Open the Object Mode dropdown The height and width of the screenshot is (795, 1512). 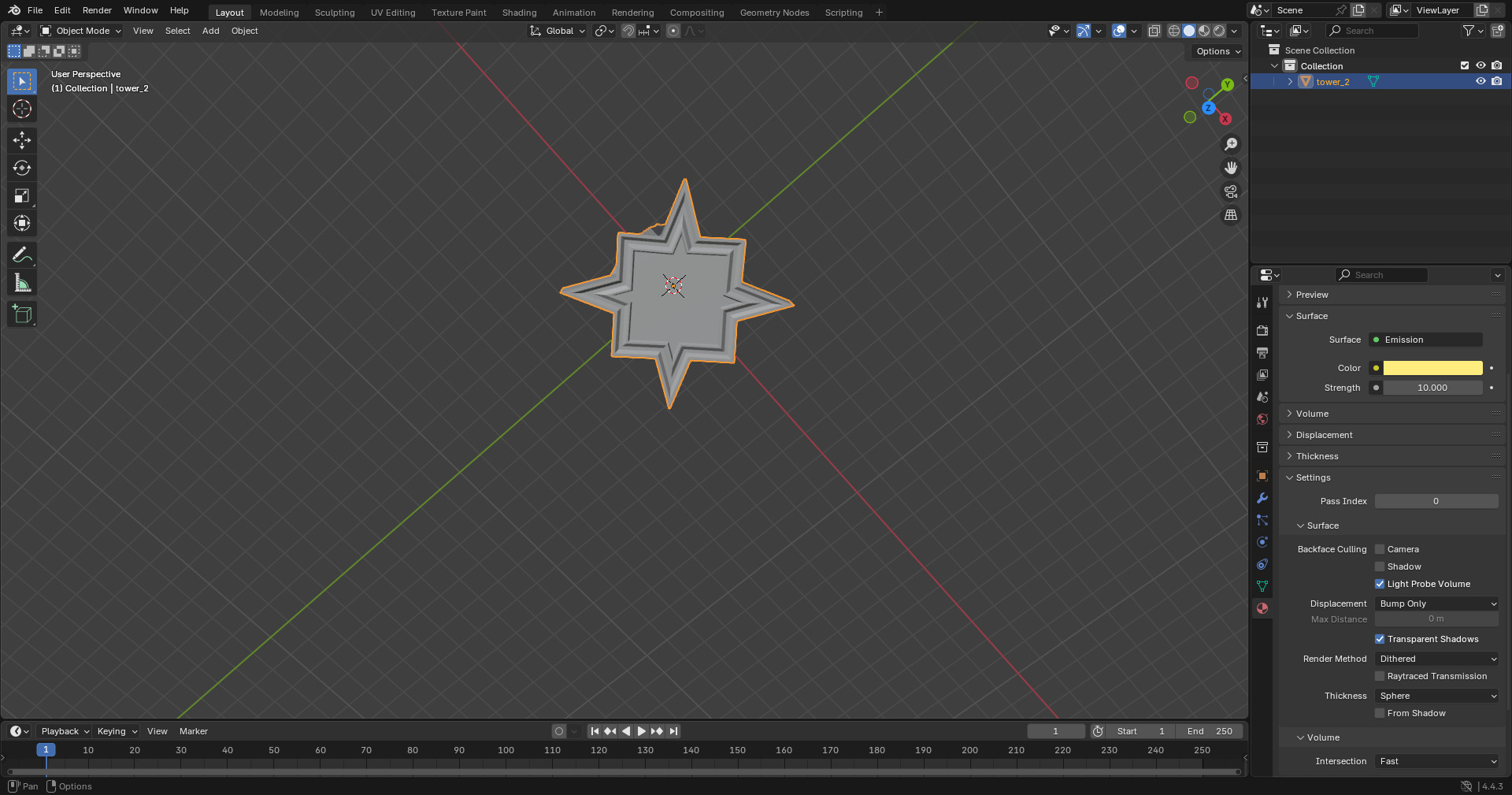pos(81,31)
